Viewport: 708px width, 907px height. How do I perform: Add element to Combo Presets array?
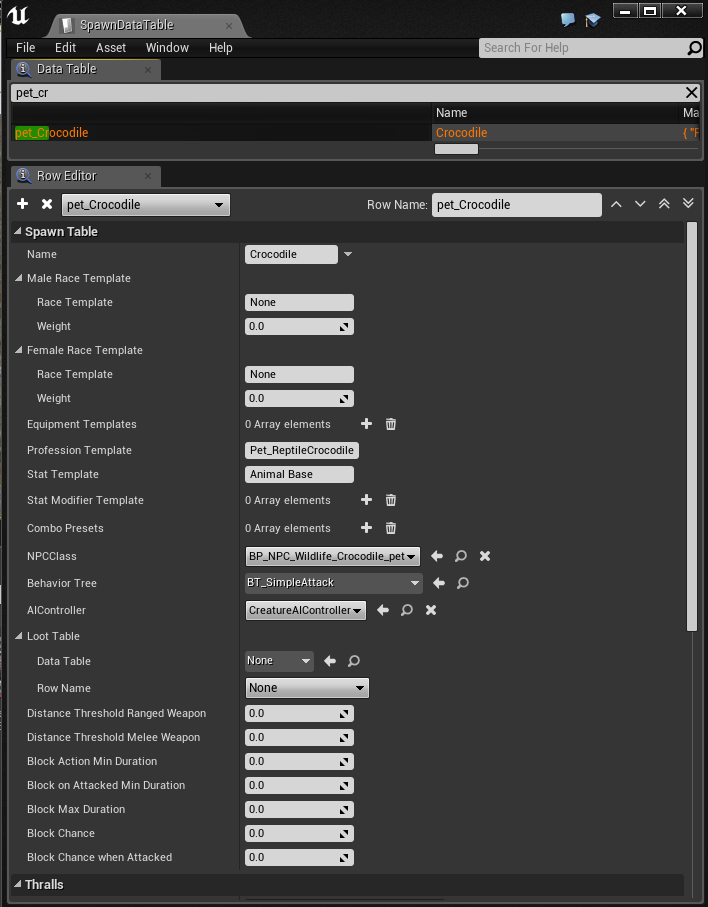click(366, 528)
